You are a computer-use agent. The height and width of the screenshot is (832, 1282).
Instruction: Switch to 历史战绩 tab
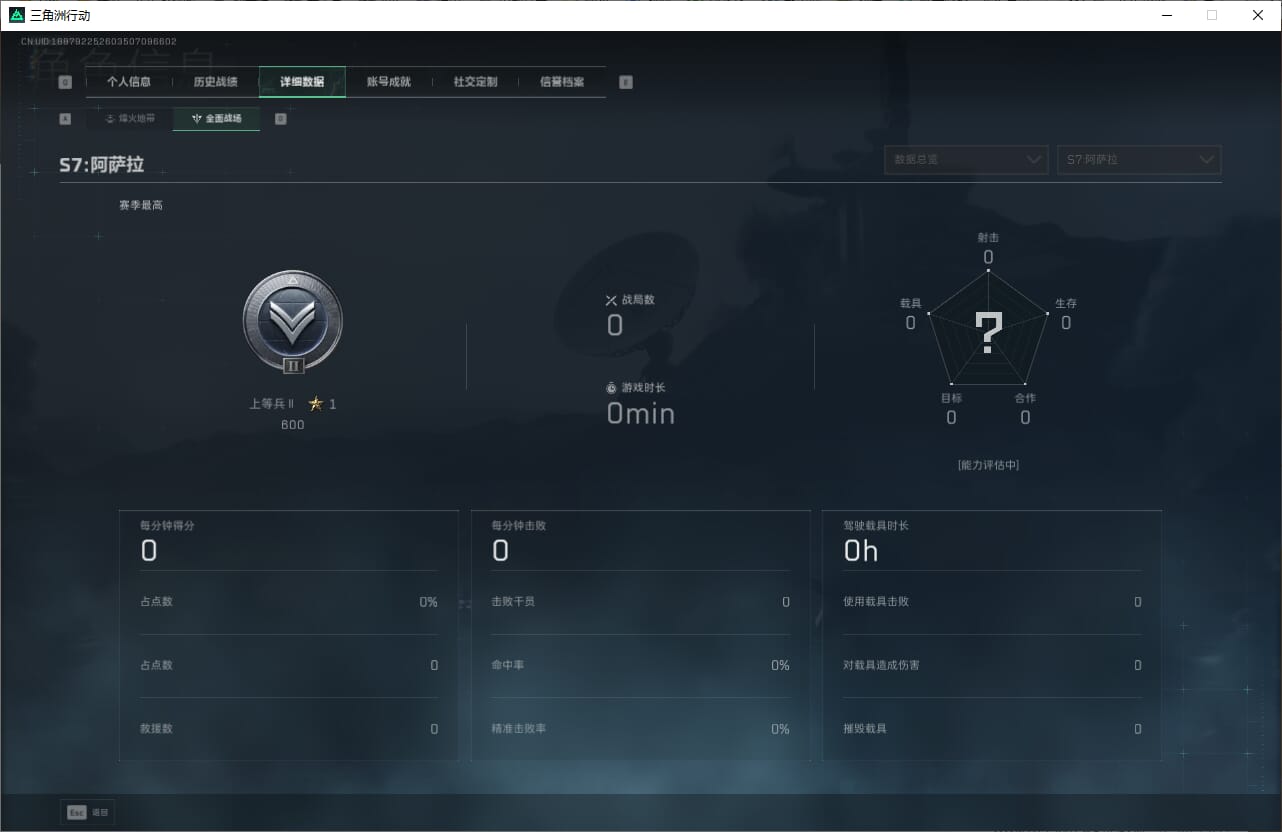[216, 82]
